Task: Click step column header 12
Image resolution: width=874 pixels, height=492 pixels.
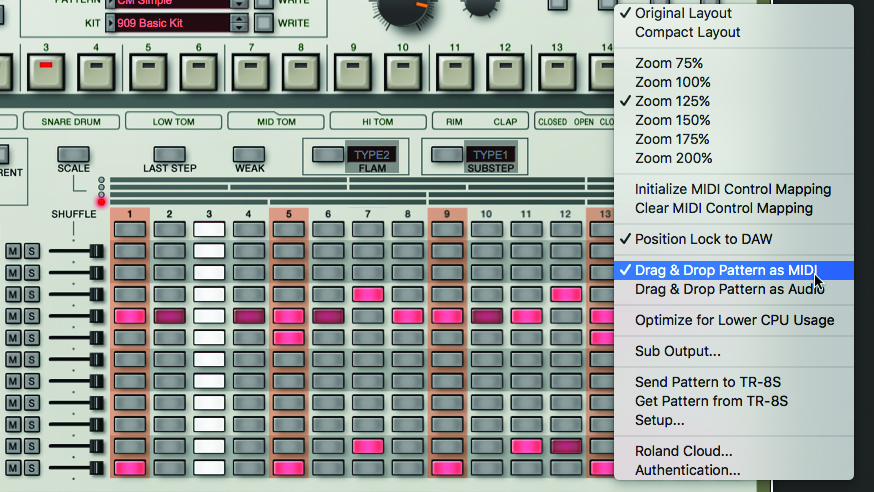Action: click(565, 214)
